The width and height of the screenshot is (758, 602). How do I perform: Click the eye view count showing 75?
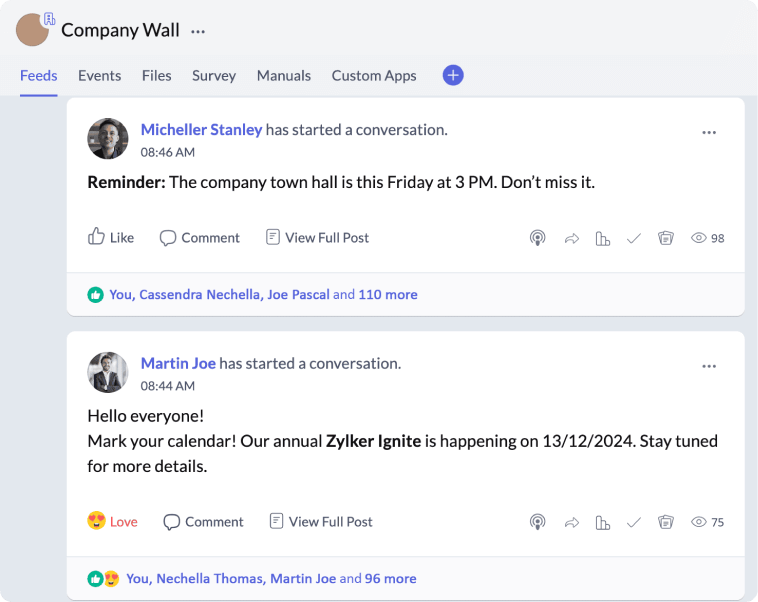707,522
